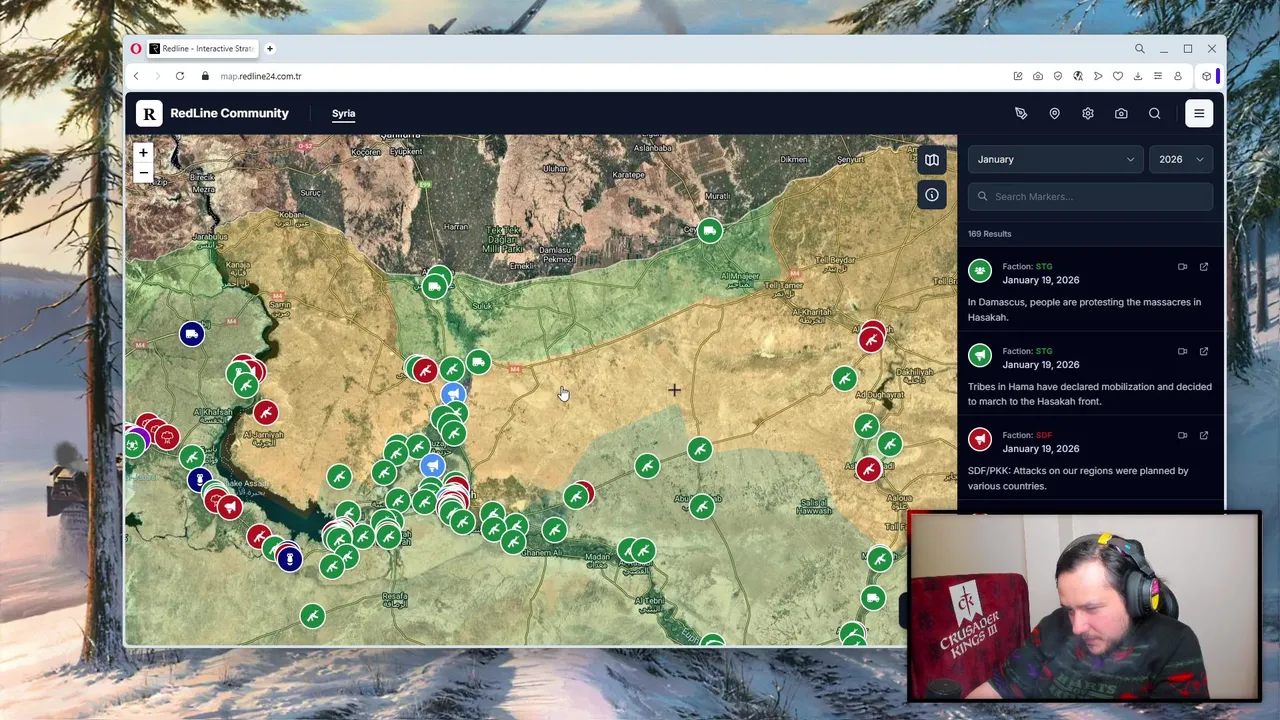Click the RedLine Community title link
The image size is (1280, 720).
229,113
